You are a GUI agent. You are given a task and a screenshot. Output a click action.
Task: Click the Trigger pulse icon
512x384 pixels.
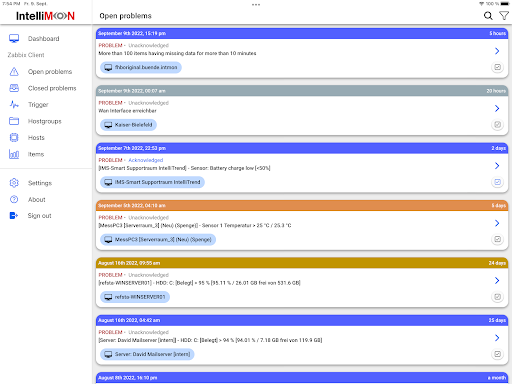[14, 105]
